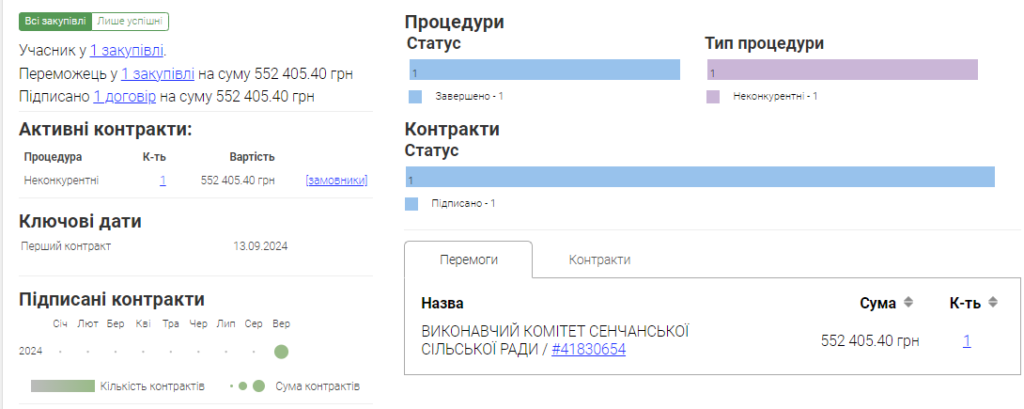Click the Підписано contracts status bar
Screen dimensions: 1024x409
[700, 177]
